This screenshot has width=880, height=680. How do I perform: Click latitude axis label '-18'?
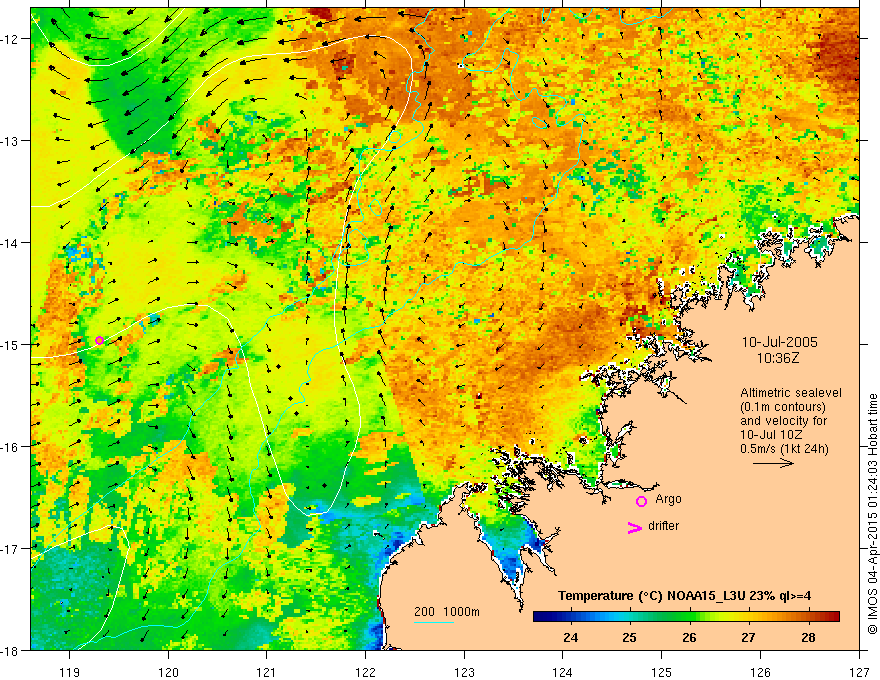click(11, 650)
